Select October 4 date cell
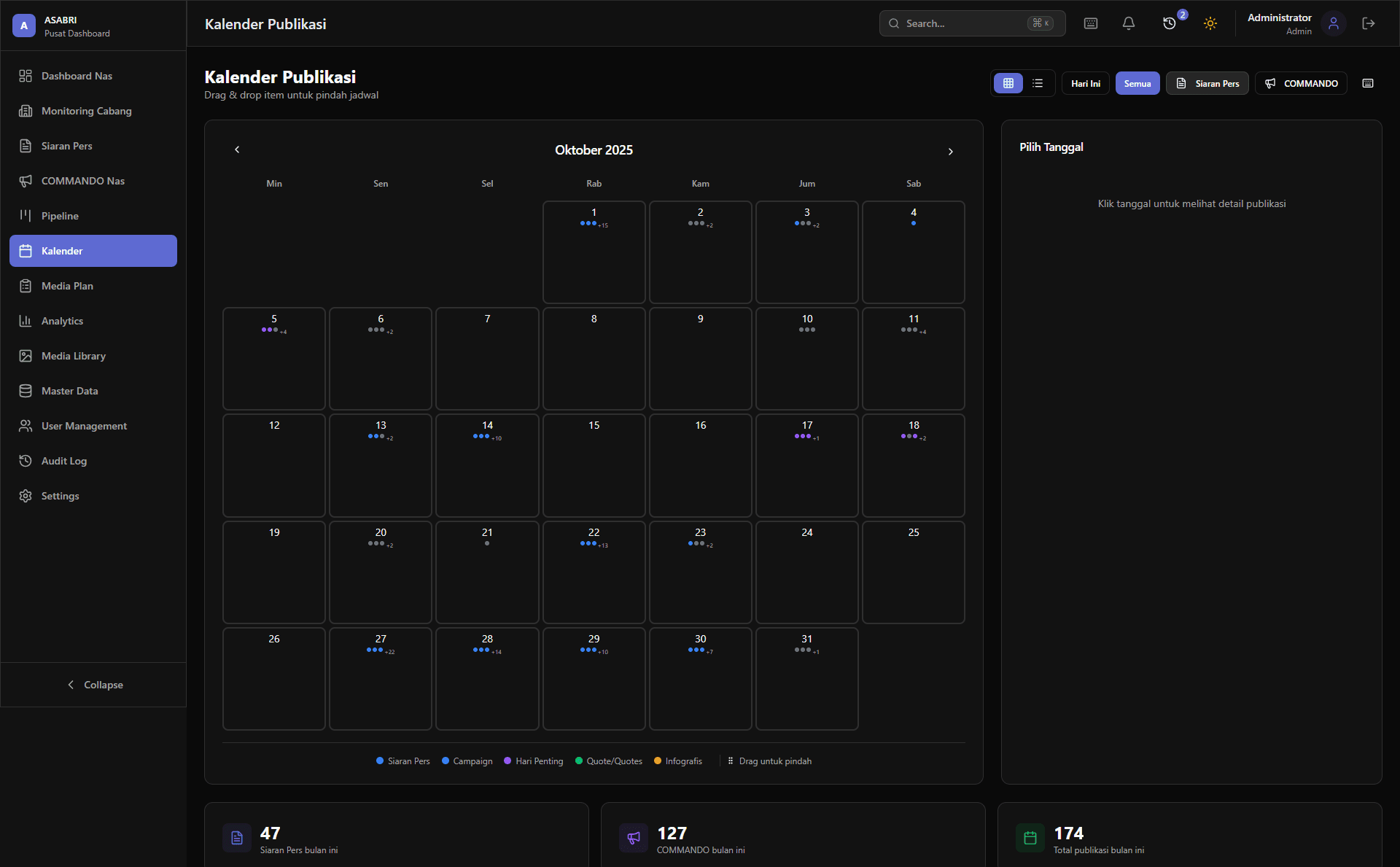Screen dimensions: 1400x867 point(914,252)
